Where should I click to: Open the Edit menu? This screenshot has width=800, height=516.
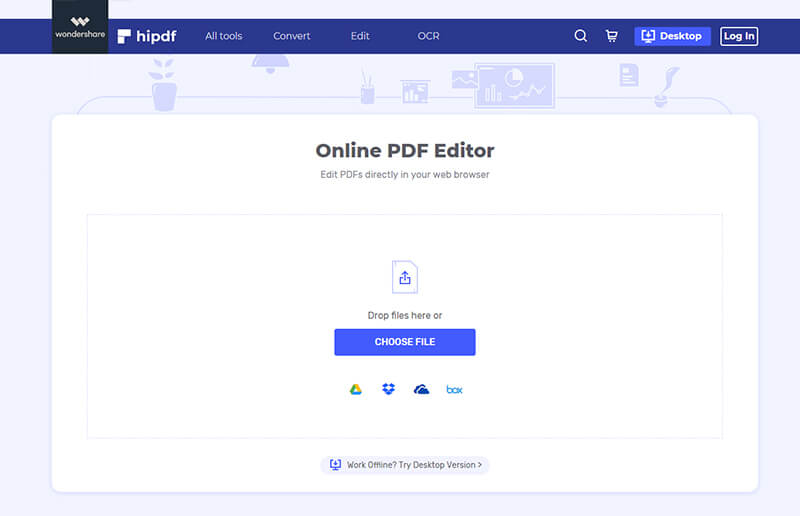(360, 36)
